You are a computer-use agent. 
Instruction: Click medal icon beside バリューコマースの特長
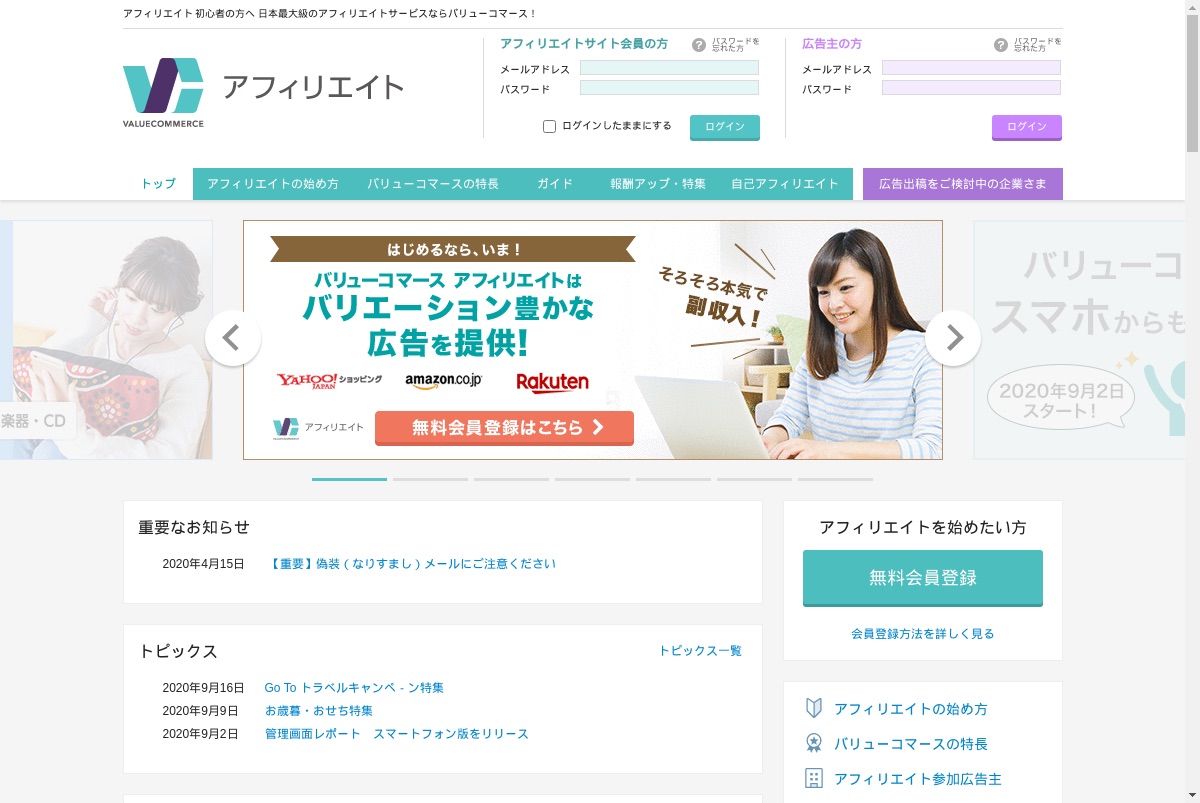tap(814, 743)
